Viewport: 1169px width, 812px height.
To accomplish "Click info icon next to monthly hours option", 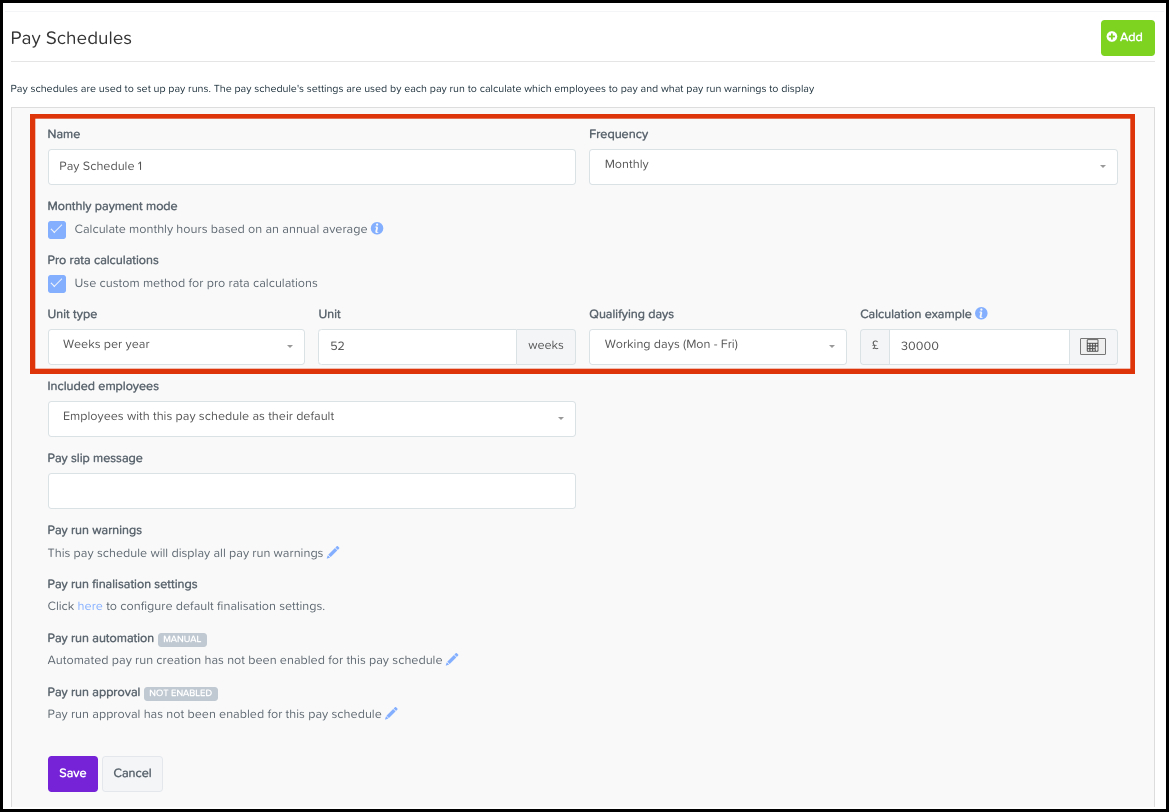I will click(377, 229).
